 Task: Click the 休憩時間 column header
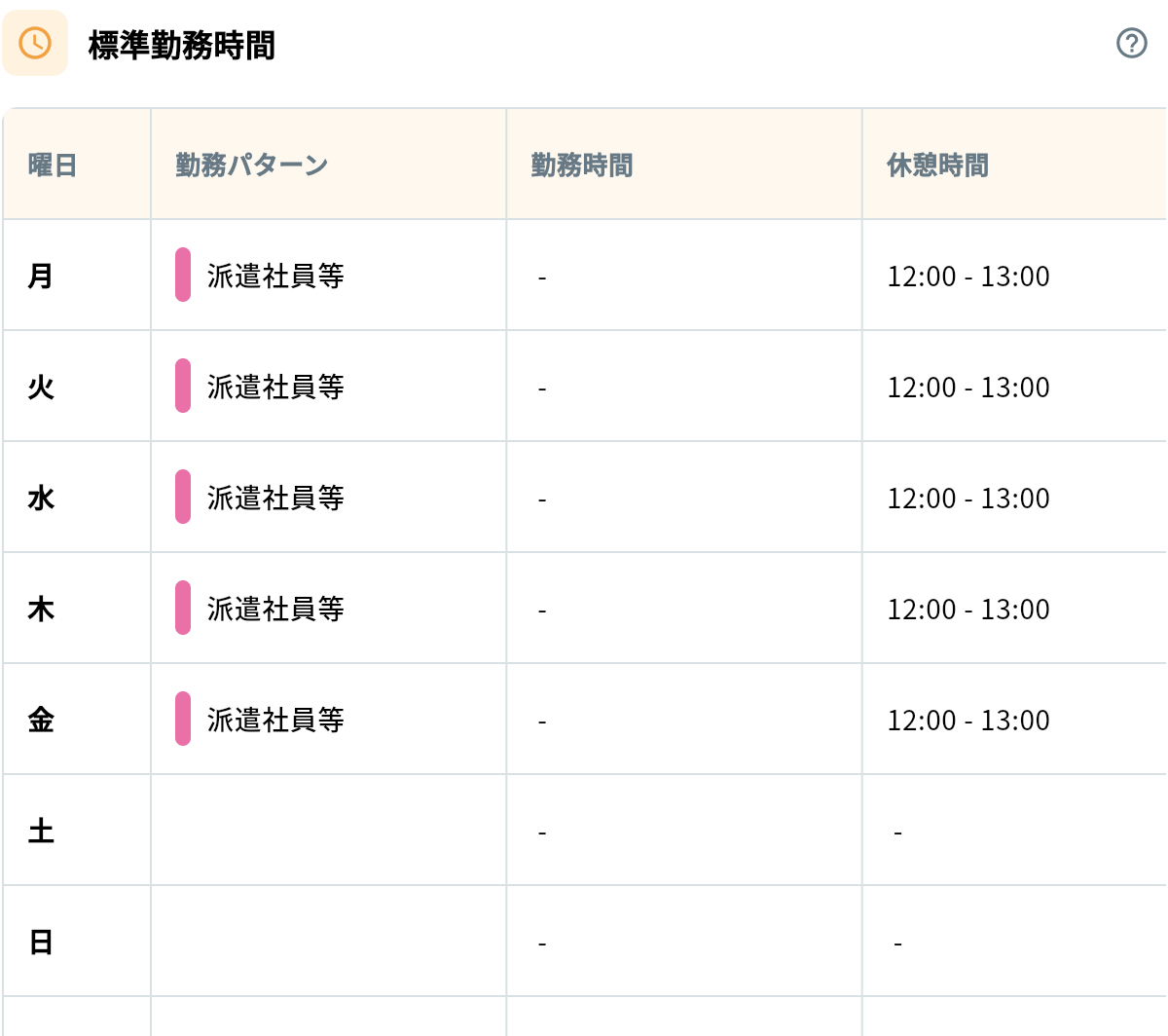937,165
